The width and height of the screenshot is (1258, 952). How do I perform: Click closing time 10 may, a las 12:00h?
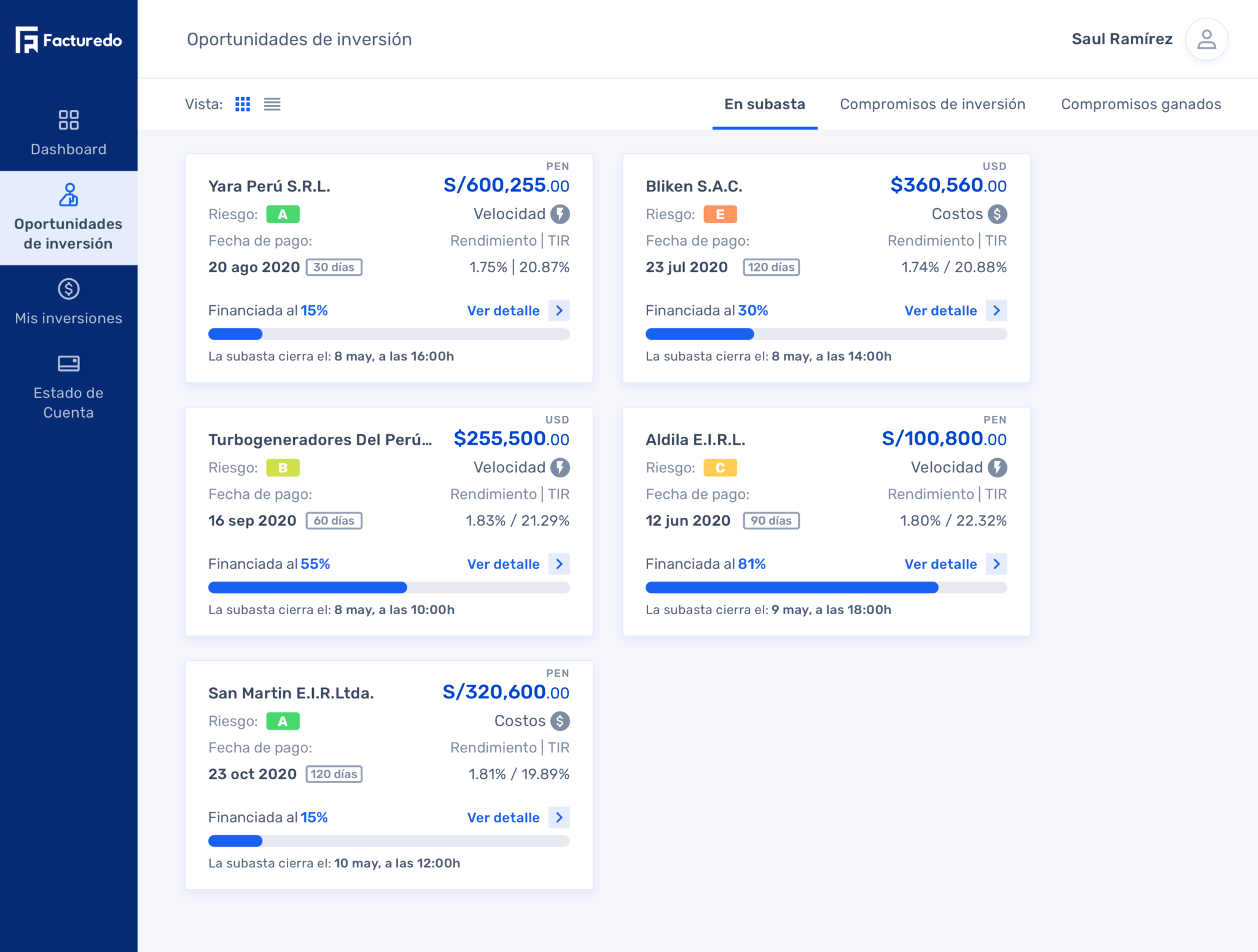(397, 863)
